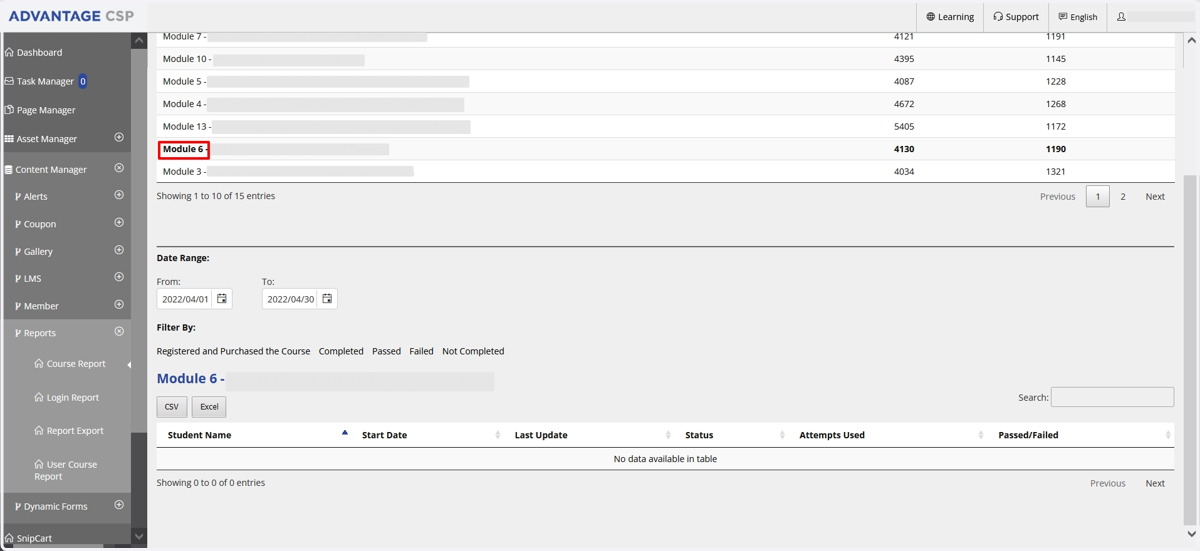
Task: Click page 1 of modules table
Action: (1097, 197)
